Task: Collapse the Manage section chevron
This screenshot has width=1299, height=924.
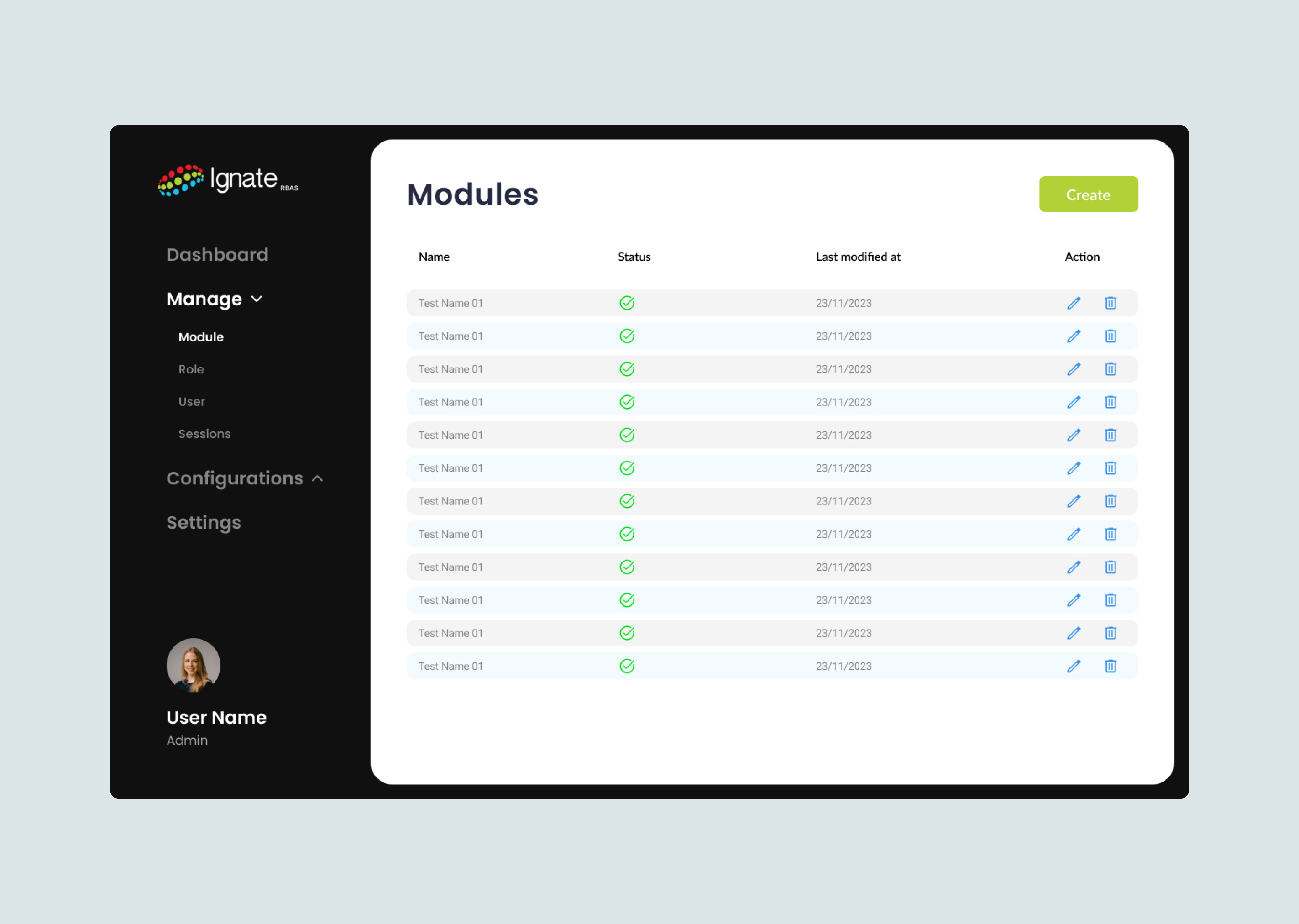Action: tap(257, 299)
